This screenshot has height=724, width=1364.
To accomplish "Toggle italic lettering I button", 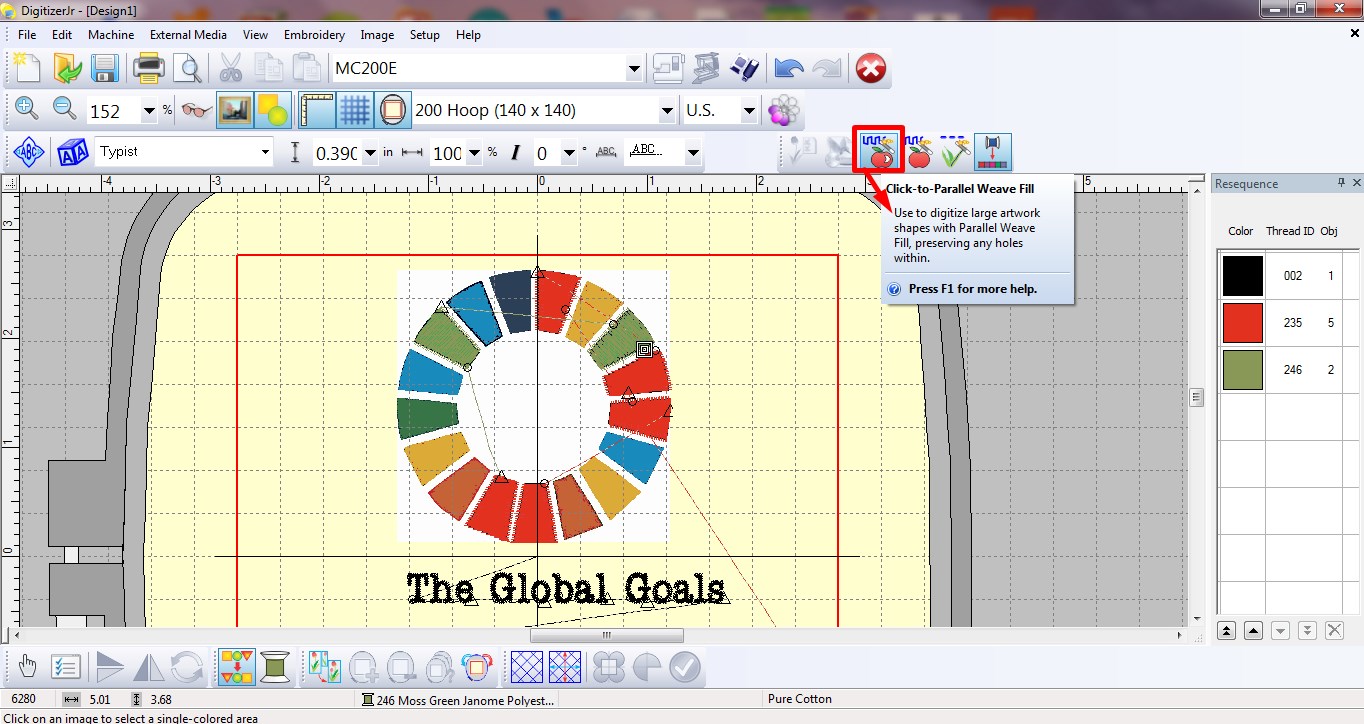I will coord(516,153).
